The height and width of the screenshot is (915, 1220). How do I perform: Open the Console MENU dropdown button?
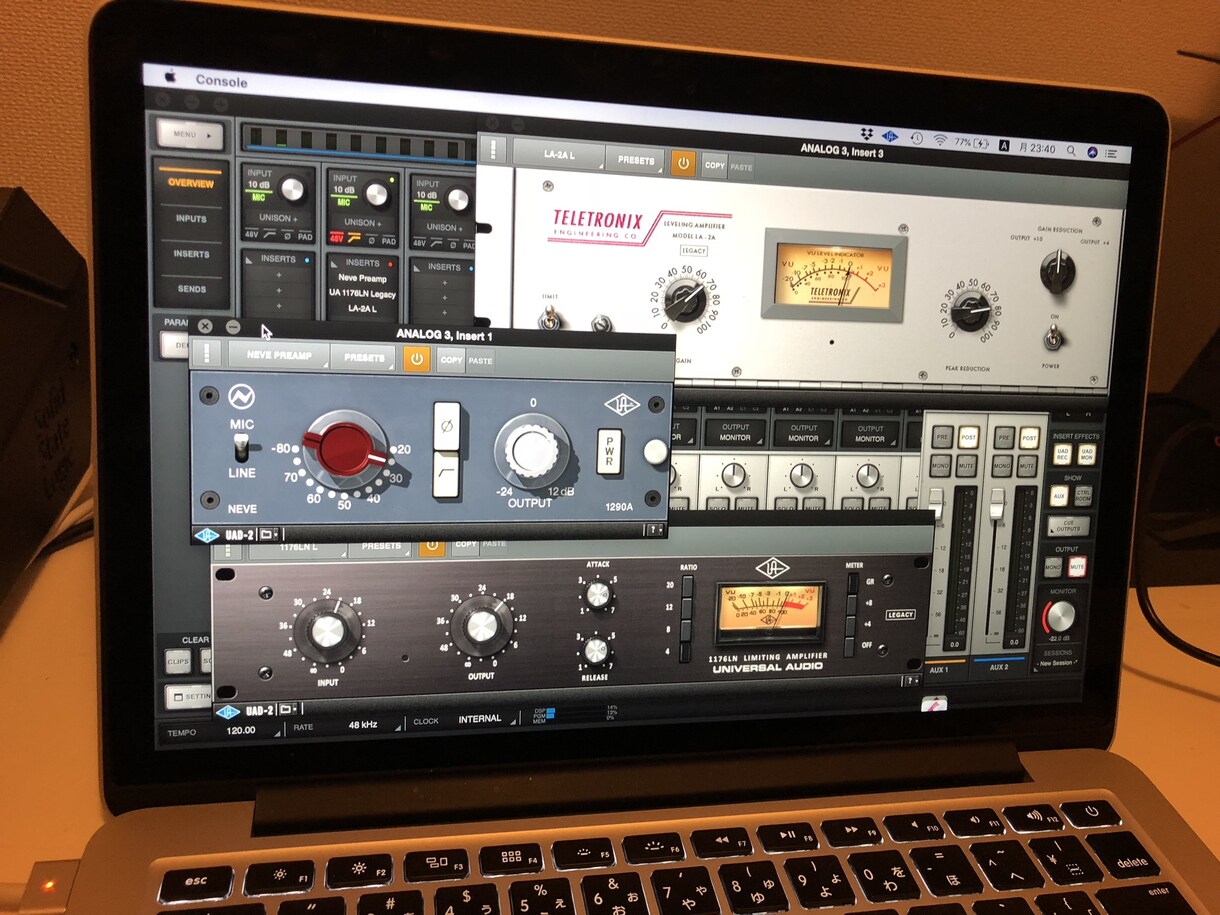point(188,133)
